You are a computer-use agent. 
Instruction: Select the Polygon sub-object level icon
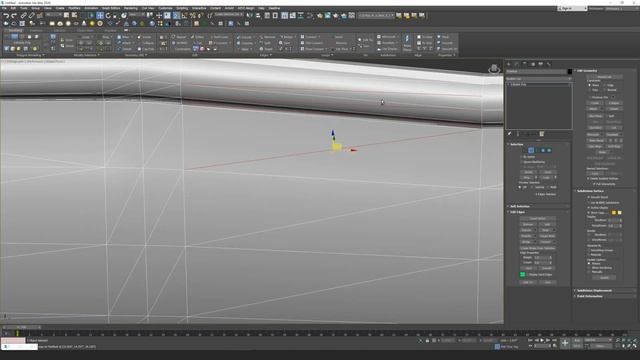[x=543, y=150]
